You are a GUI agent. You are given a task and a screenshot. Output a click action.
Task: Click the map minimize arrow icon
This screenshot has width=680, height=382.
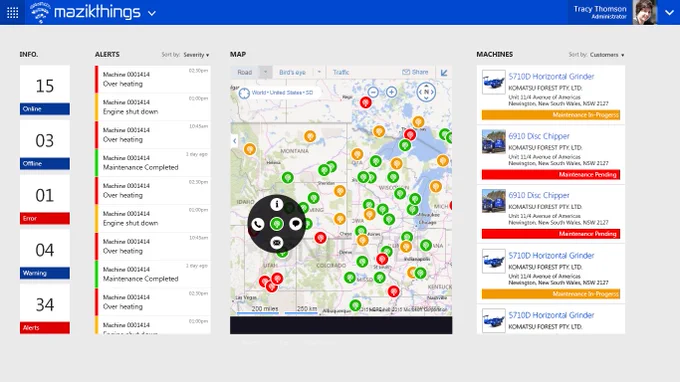click(x=444, y=73)
